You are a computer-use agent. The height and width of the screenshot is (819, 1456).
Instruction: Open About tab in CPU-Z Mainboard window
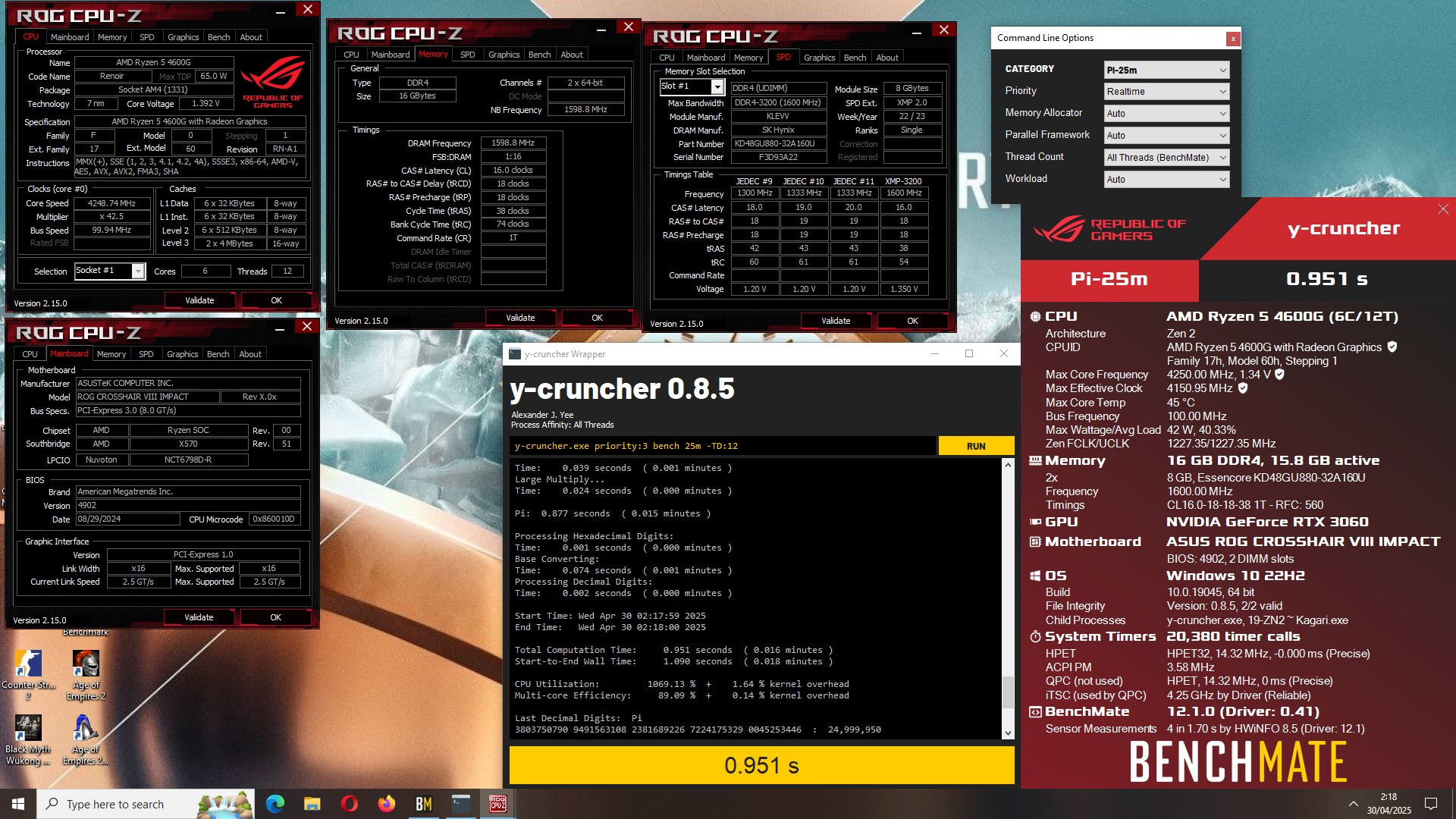tap(250, 354)
